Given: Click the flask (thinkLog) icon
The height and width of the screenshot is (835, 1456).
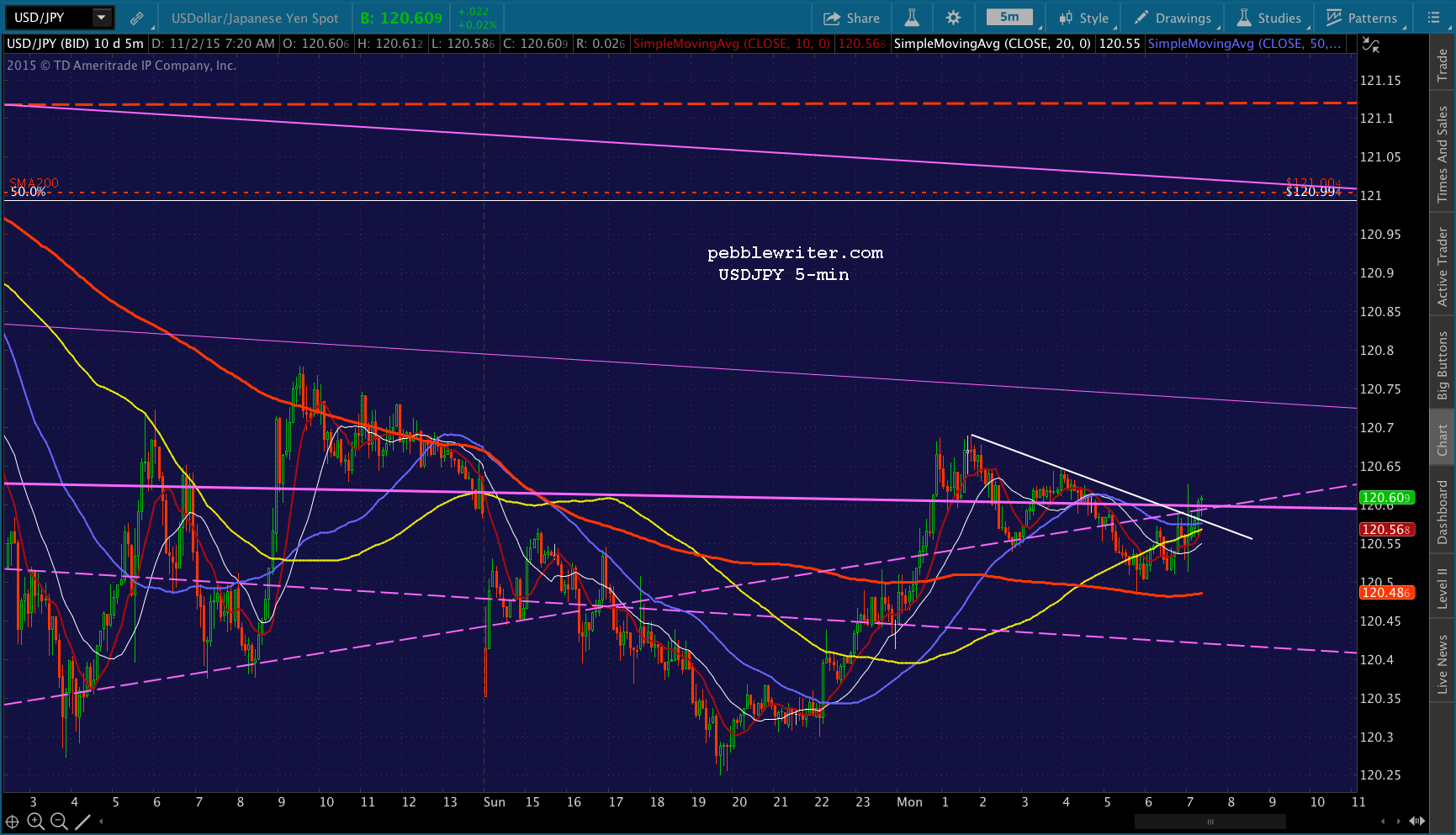Looking at the screenshot, I should 912,18.
